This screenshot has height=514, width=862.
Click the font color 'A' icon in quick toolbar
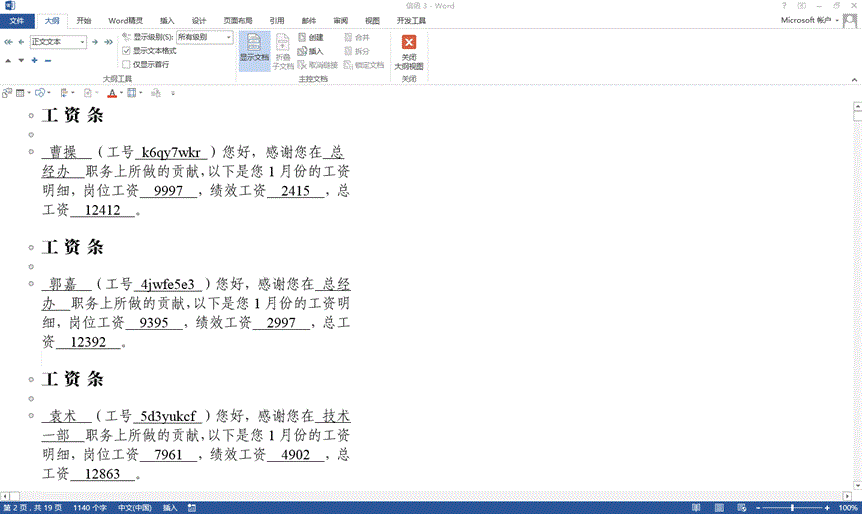coord(111,93)
